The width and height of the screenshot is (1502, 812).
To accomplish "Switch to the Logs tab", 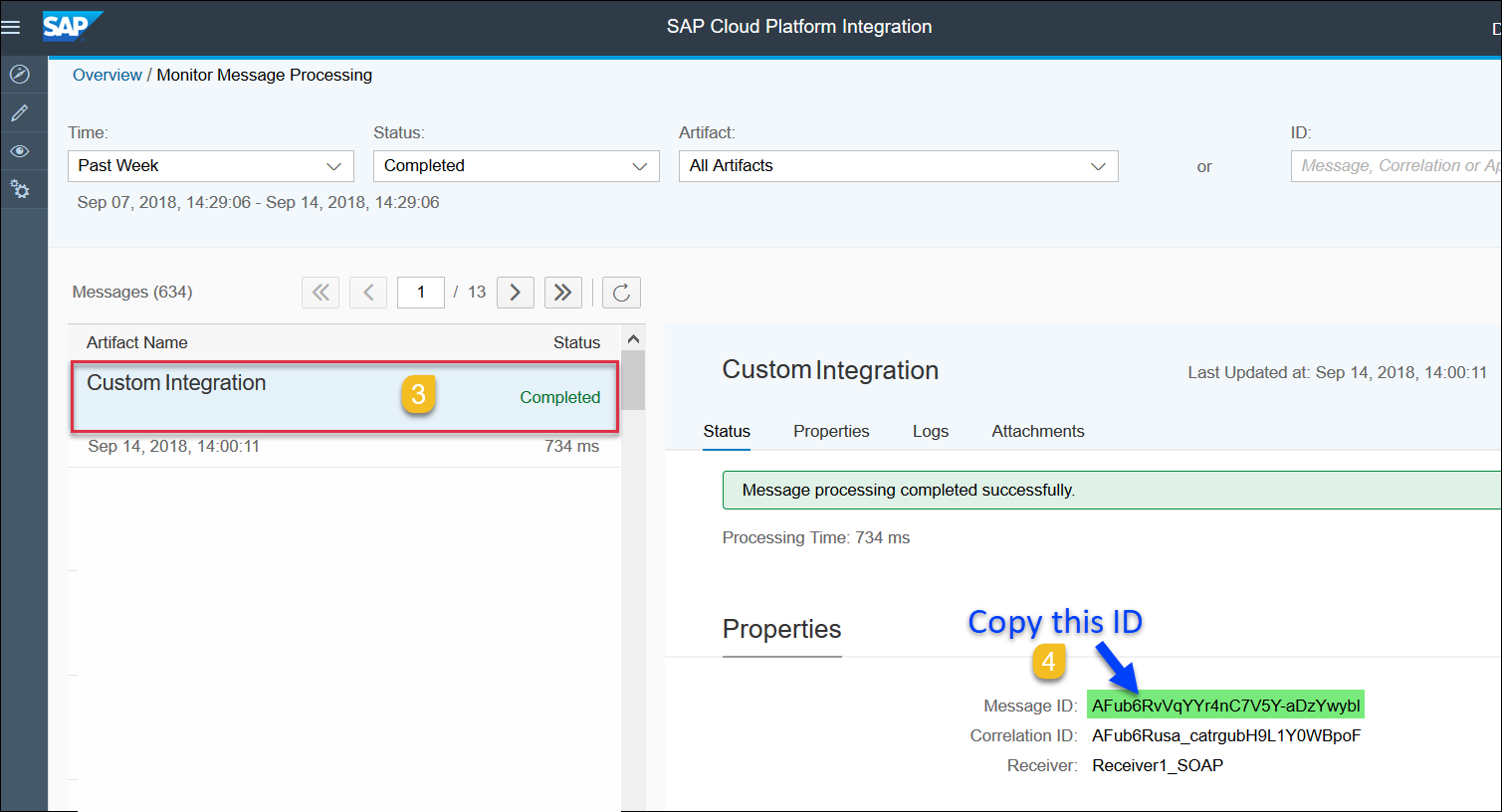I will [931, 431].
